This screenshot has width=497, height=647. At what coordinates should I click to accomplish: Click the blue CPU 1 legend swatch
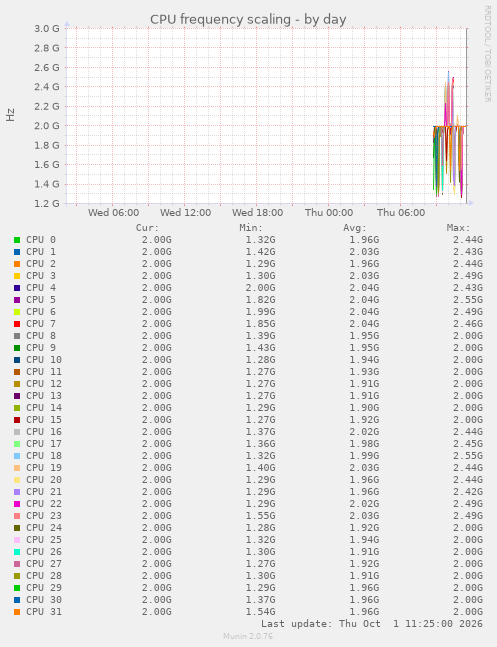[x=17, y=252]
